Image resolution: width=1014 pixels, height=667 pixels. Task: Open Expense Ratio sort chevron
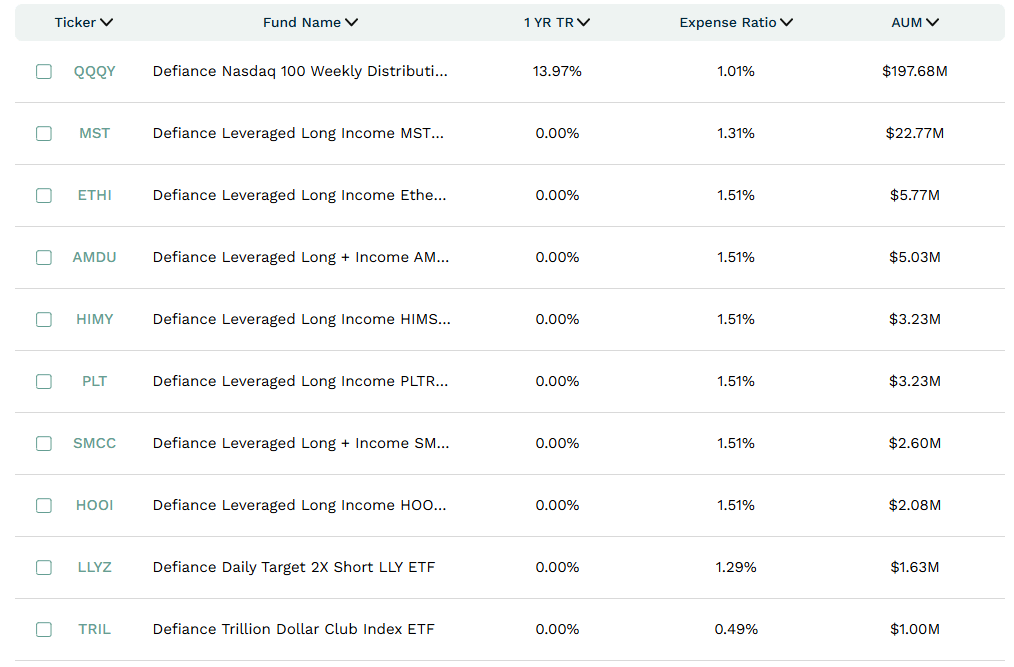(x=786, y=23)
